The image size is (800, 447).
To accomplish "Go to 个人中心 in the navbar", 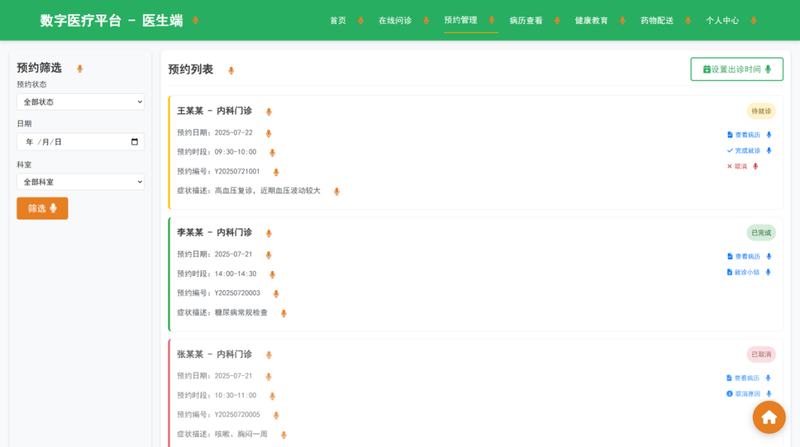I will [722, 21].
